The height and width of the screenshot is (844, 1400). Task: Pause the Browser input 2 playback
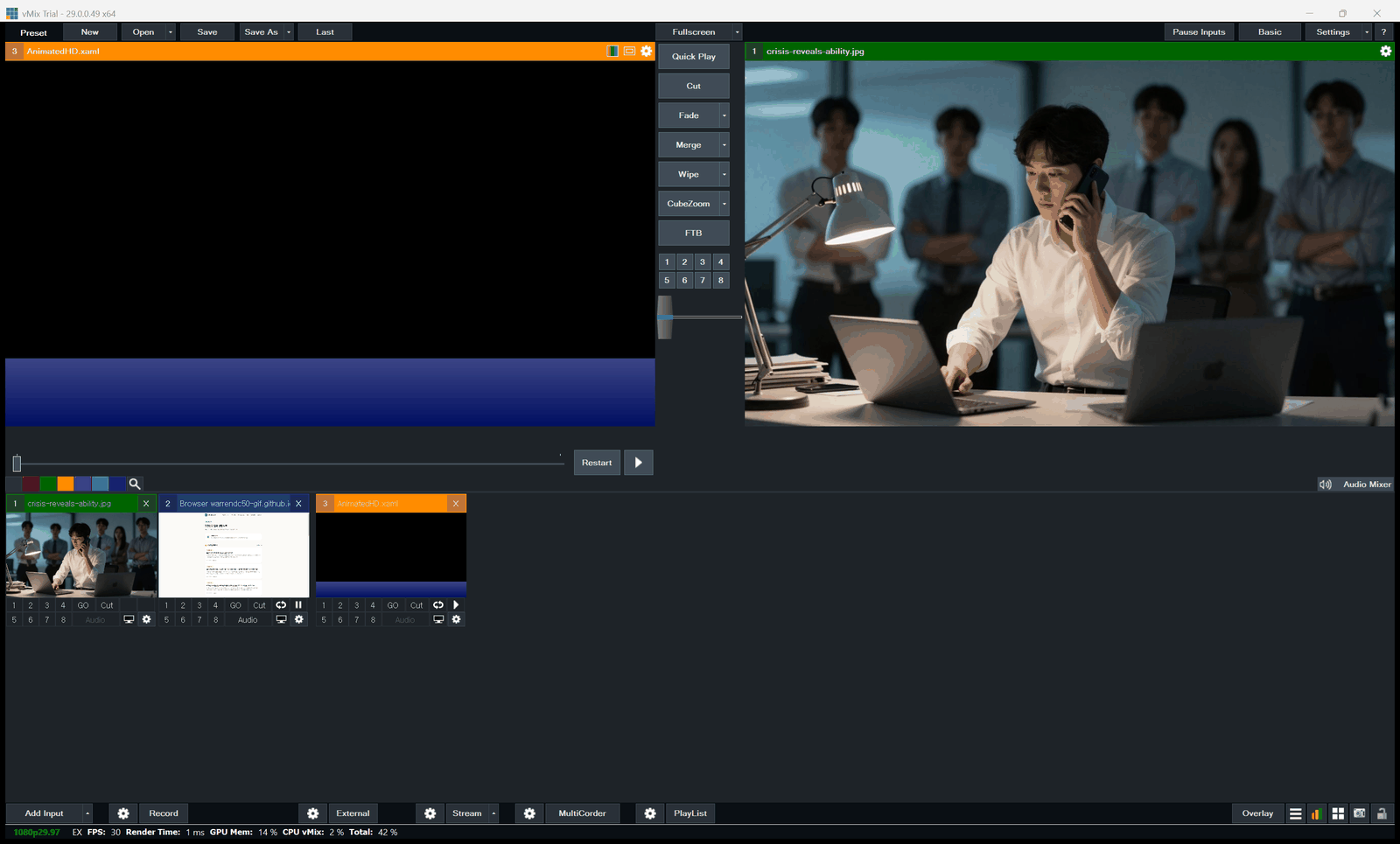(x=298, y=605)
